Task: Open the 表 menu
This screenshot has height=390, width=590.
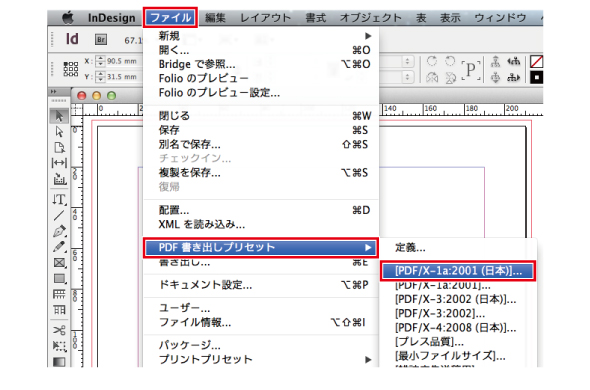Action: [421, 18]
